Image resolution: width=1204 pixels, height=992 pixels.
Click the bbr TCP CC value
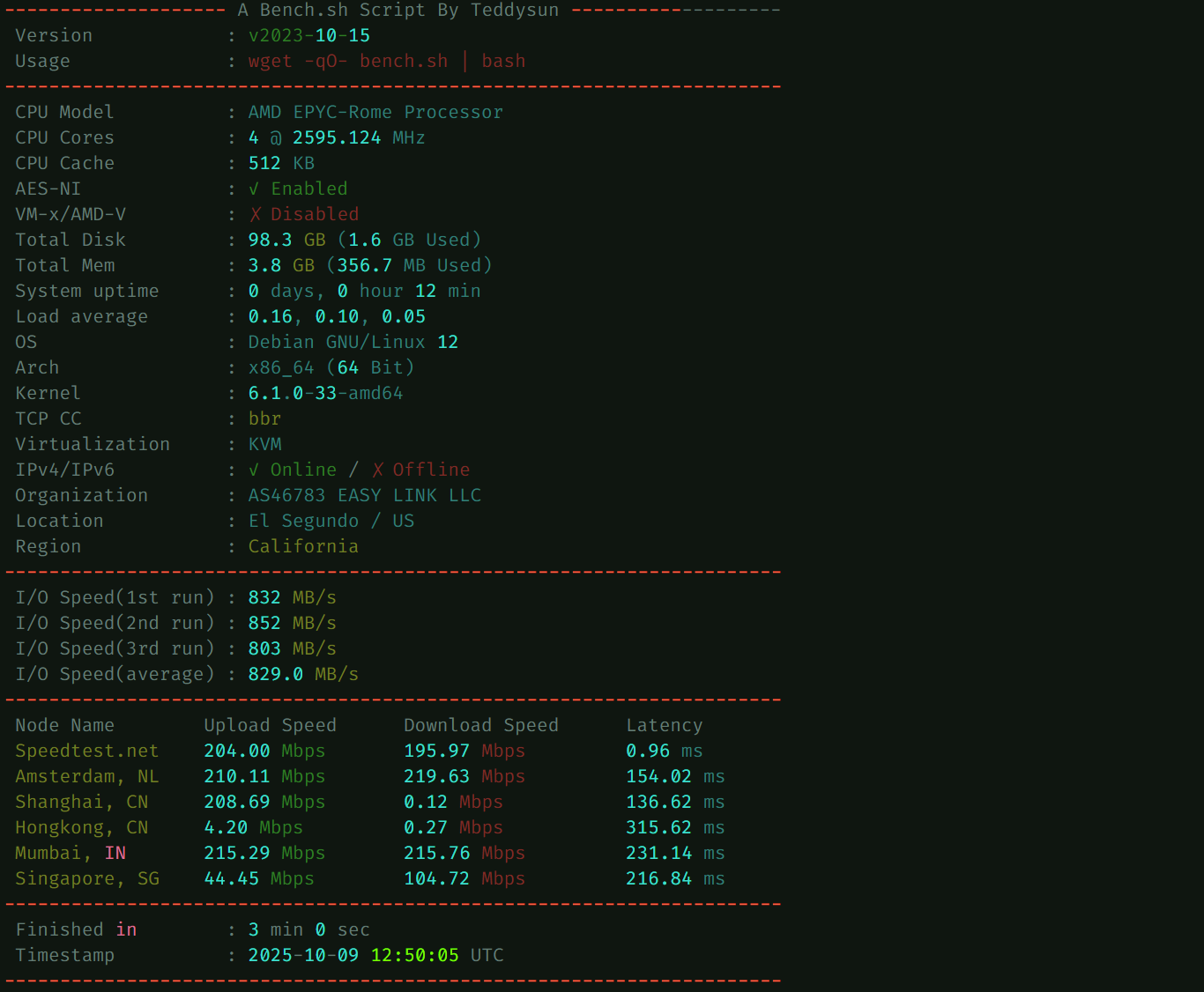tap(264, 419)
